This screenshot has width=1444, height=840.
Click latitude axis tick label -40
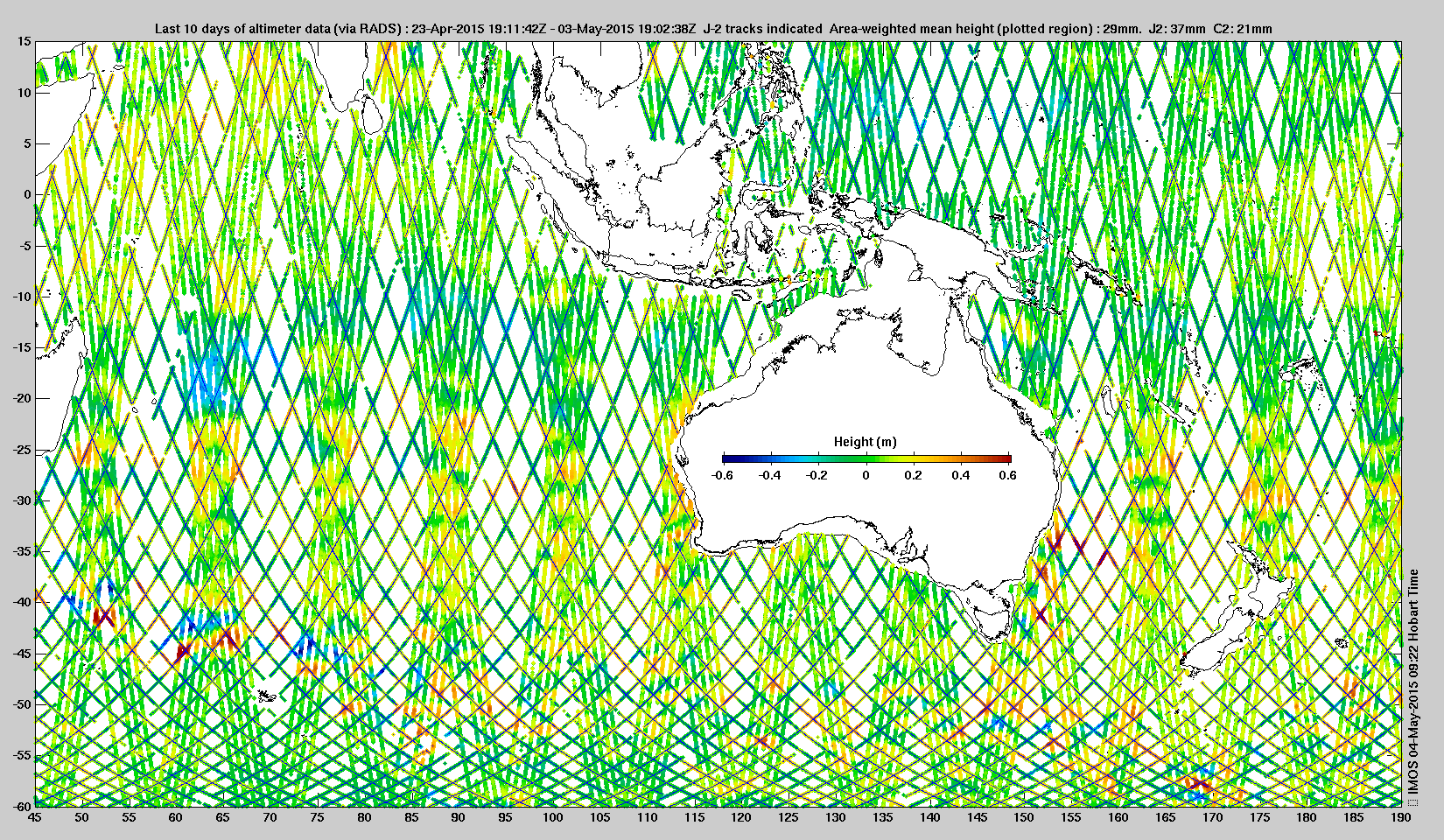pos(23,602)
